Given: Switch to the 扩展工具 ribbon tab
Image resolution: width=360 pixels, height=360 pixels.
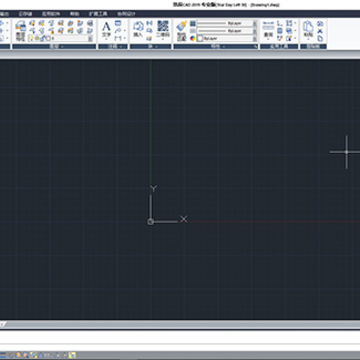Looking at the screenshot, I should click(x=98, y=14).
